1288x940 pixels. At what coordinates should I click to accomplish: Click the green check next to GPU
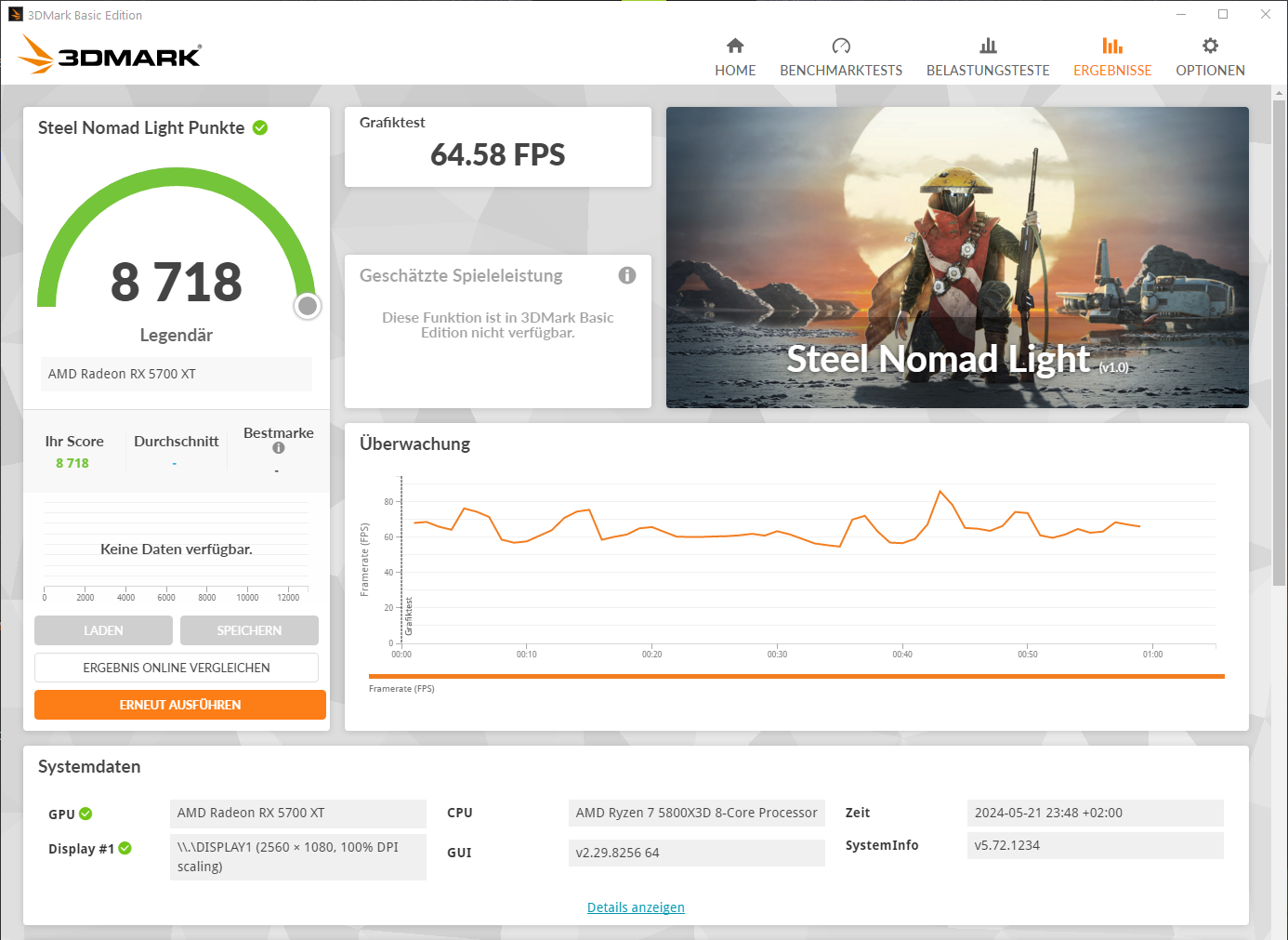pyautogui.click(x=85, y=814)
